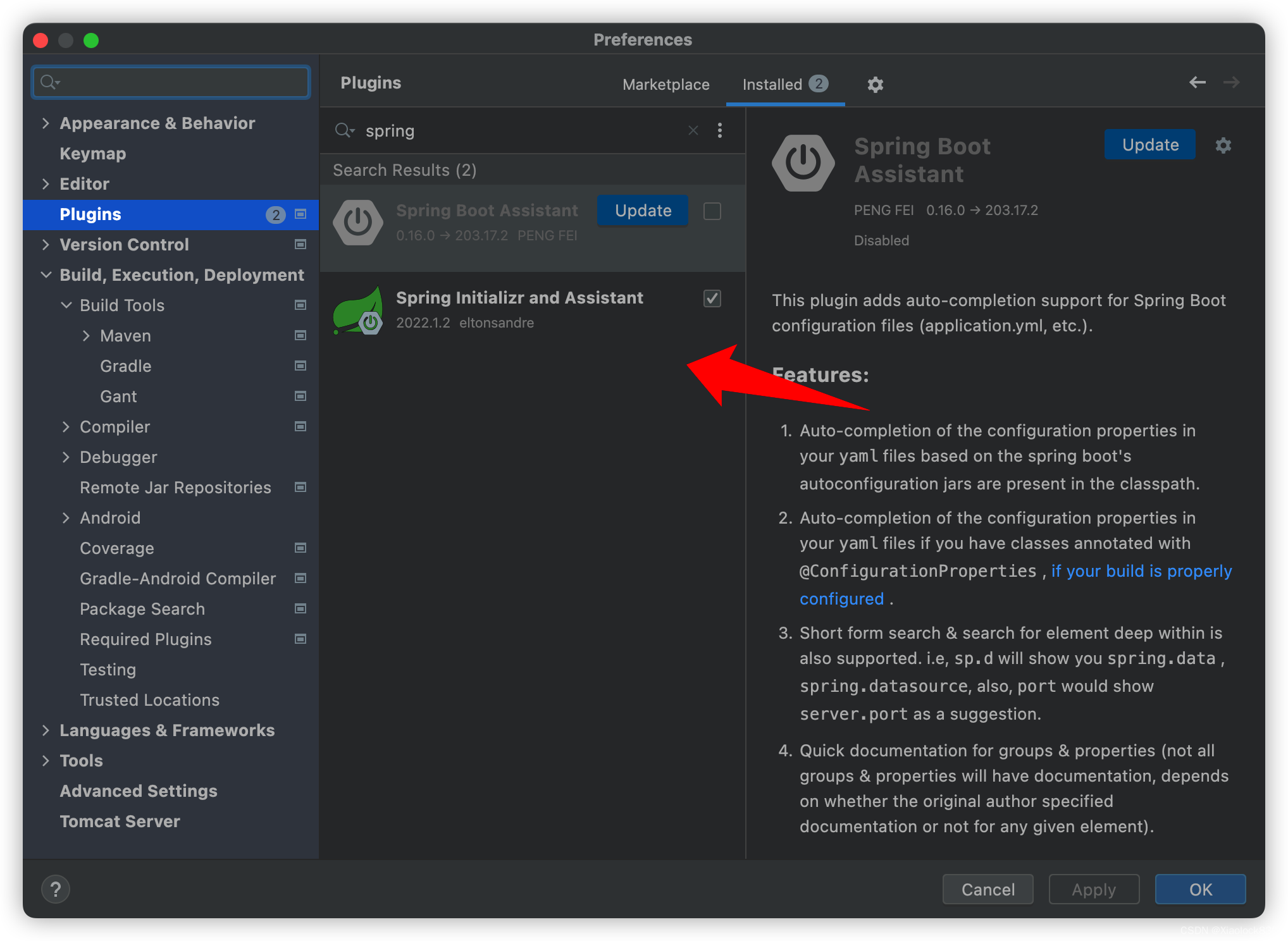Viewport: 1288px width, 941px height.
Task: Expand the Maven node
Action: pyautogui.click(x=86, y=336)
